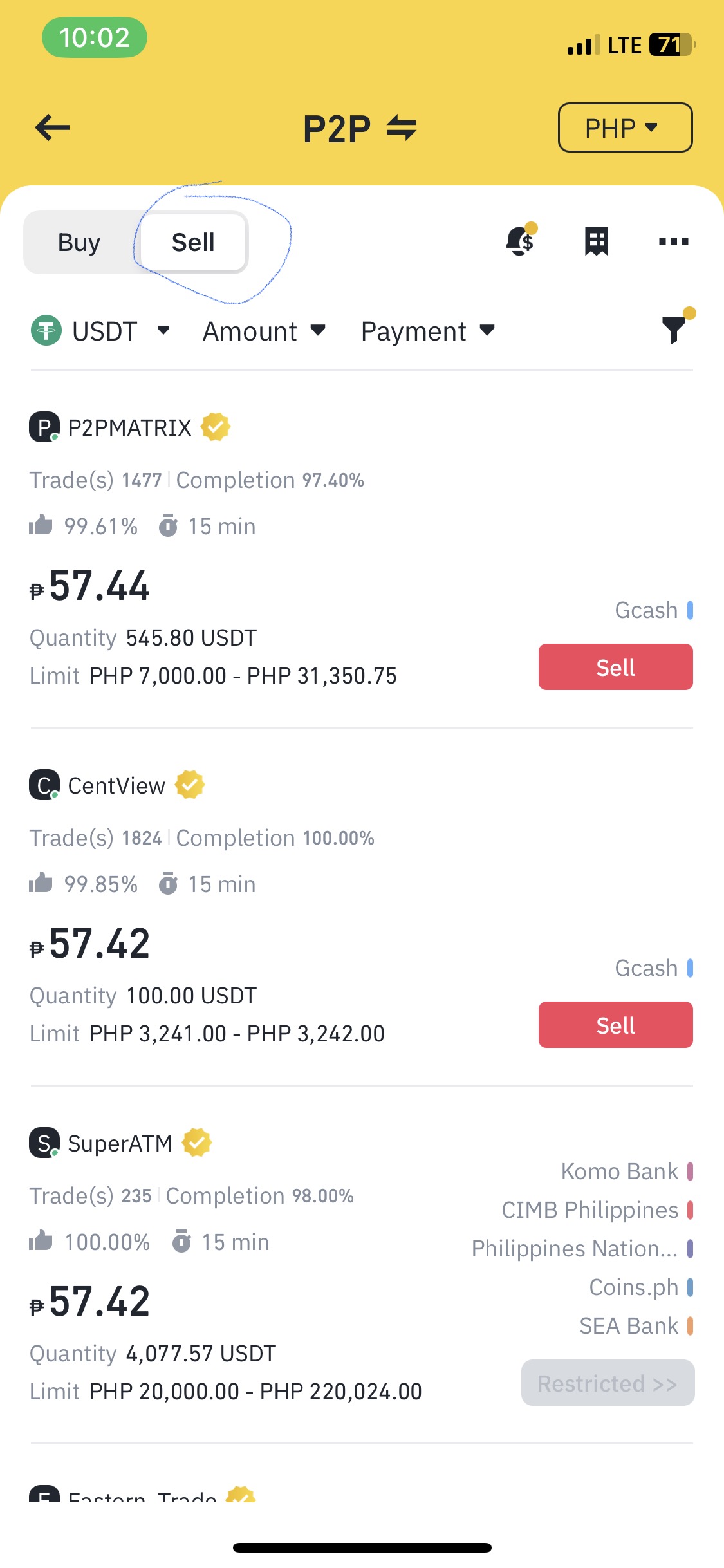Open the three-dot more menu
This screenshot has height=1568, width=724.
pos(673,241)
